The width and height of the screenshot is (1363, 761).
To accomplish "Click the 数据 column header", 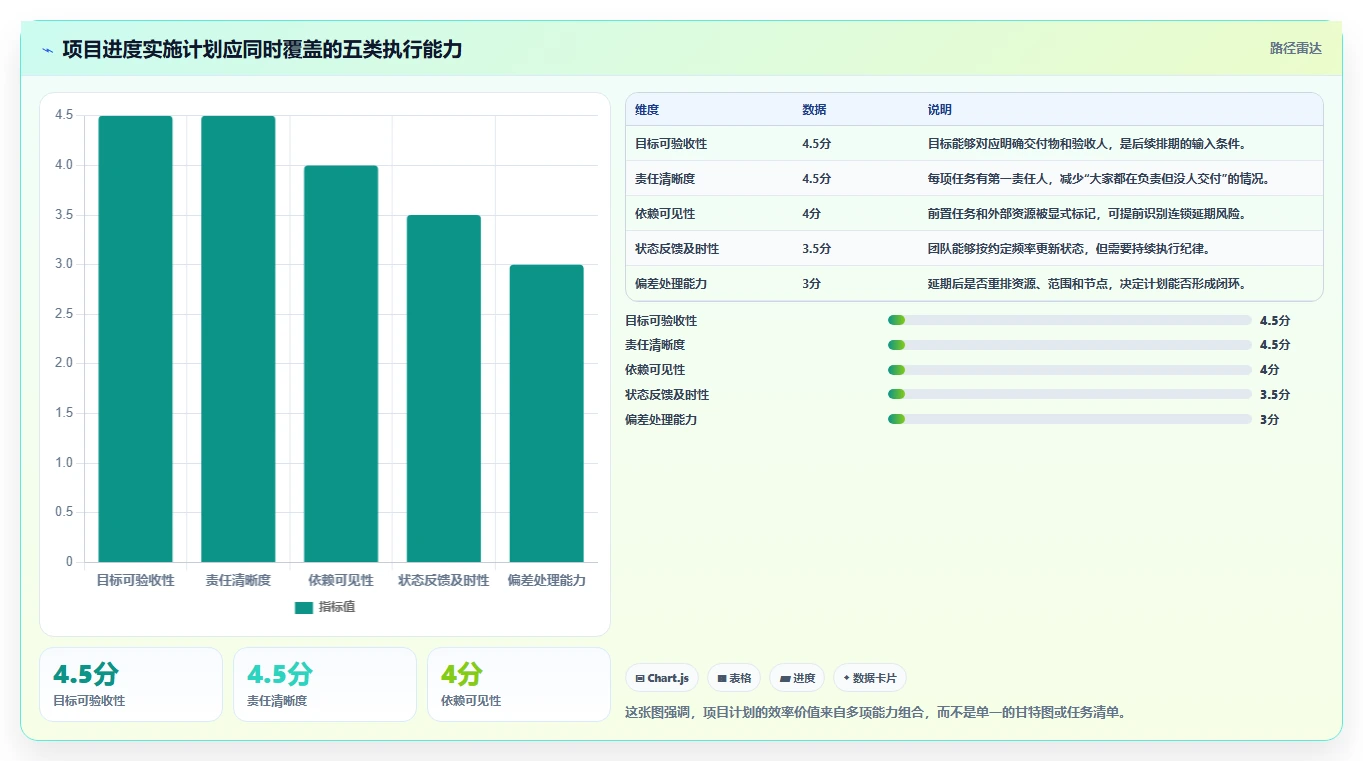I will click(814, 110).
